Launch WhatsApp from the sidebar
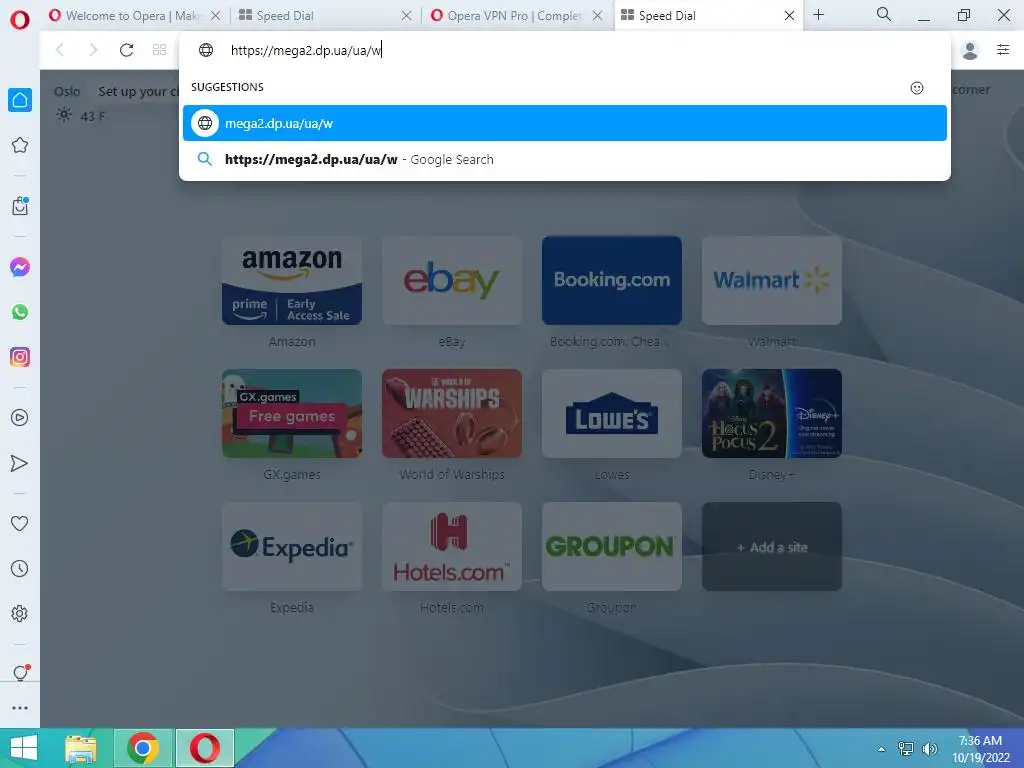The height and width of the screenshot is (768, 1024). [x=20, y=312]
